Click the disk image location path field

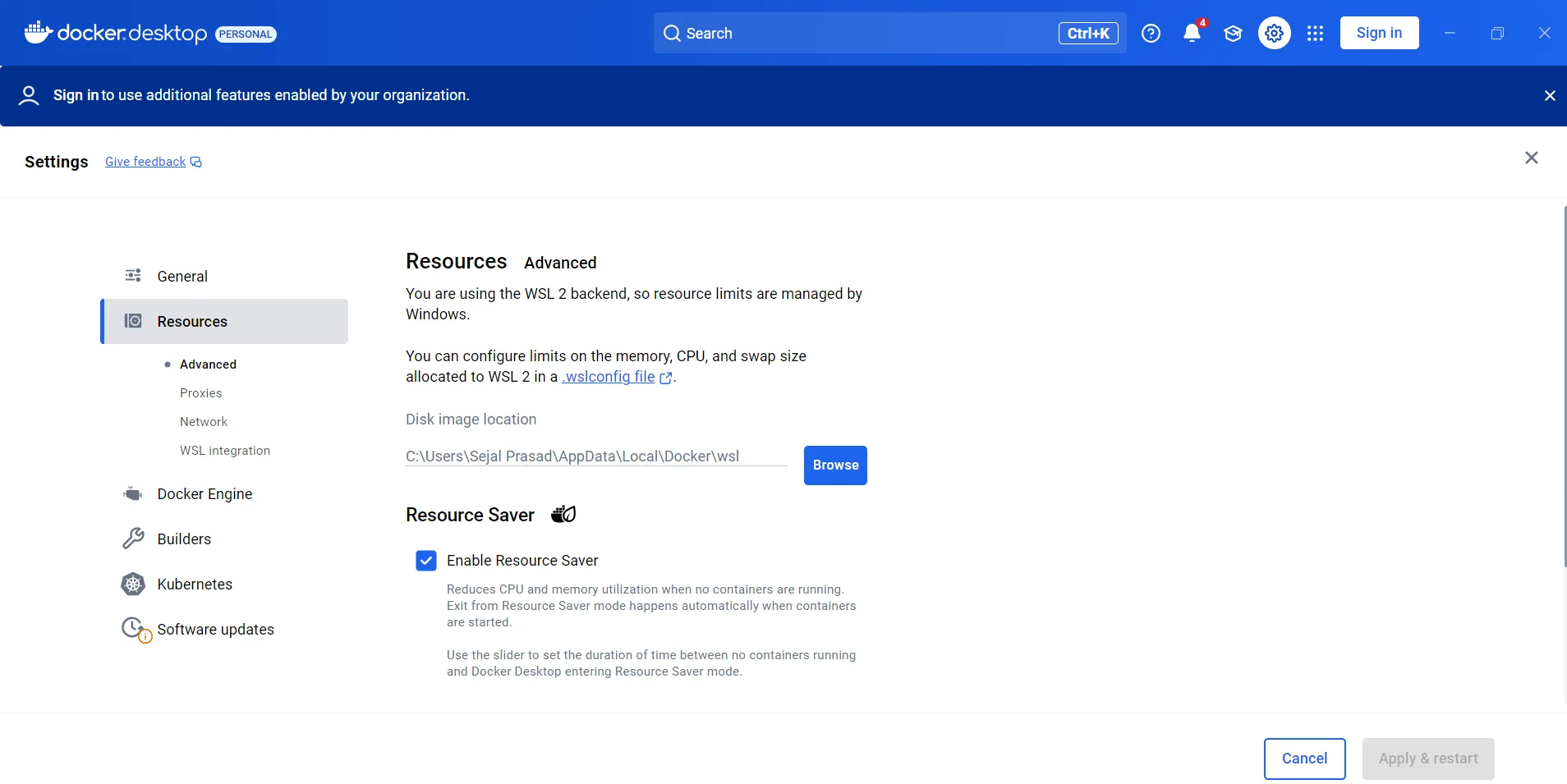pyautogui.click(x=596, y=456)
